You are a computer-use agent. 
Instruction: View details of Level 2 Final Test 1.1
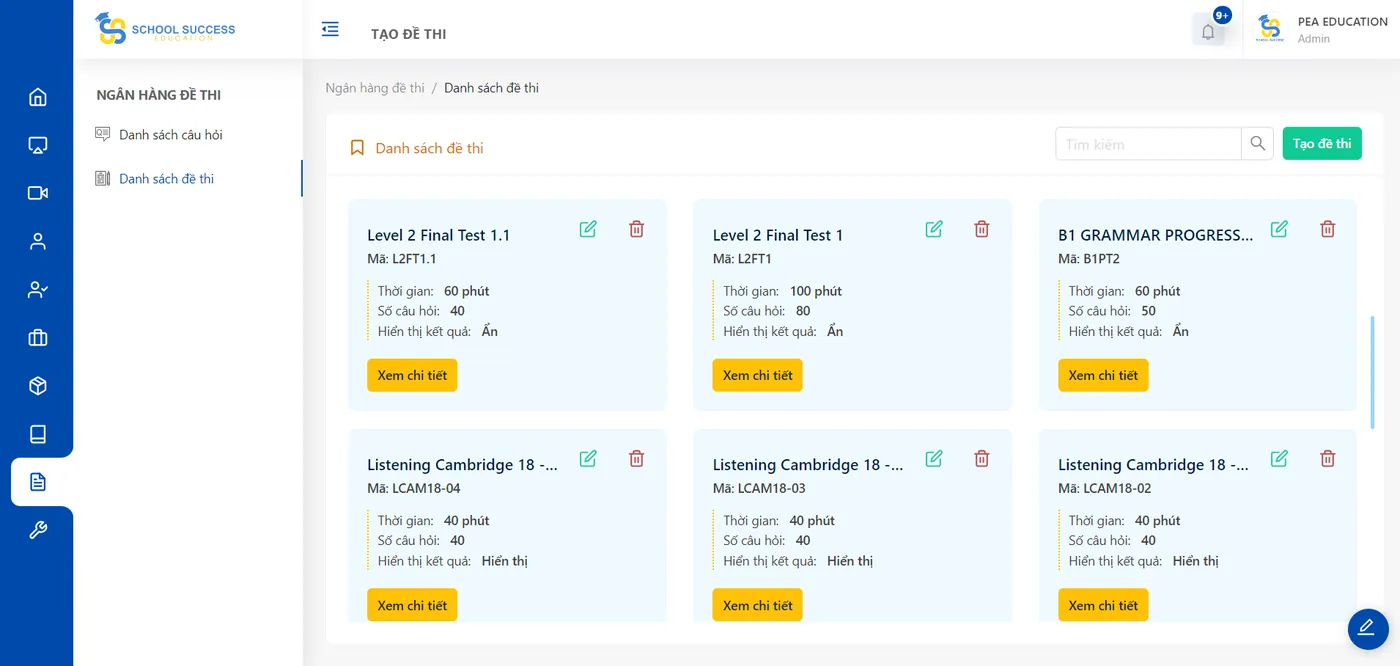412,375
